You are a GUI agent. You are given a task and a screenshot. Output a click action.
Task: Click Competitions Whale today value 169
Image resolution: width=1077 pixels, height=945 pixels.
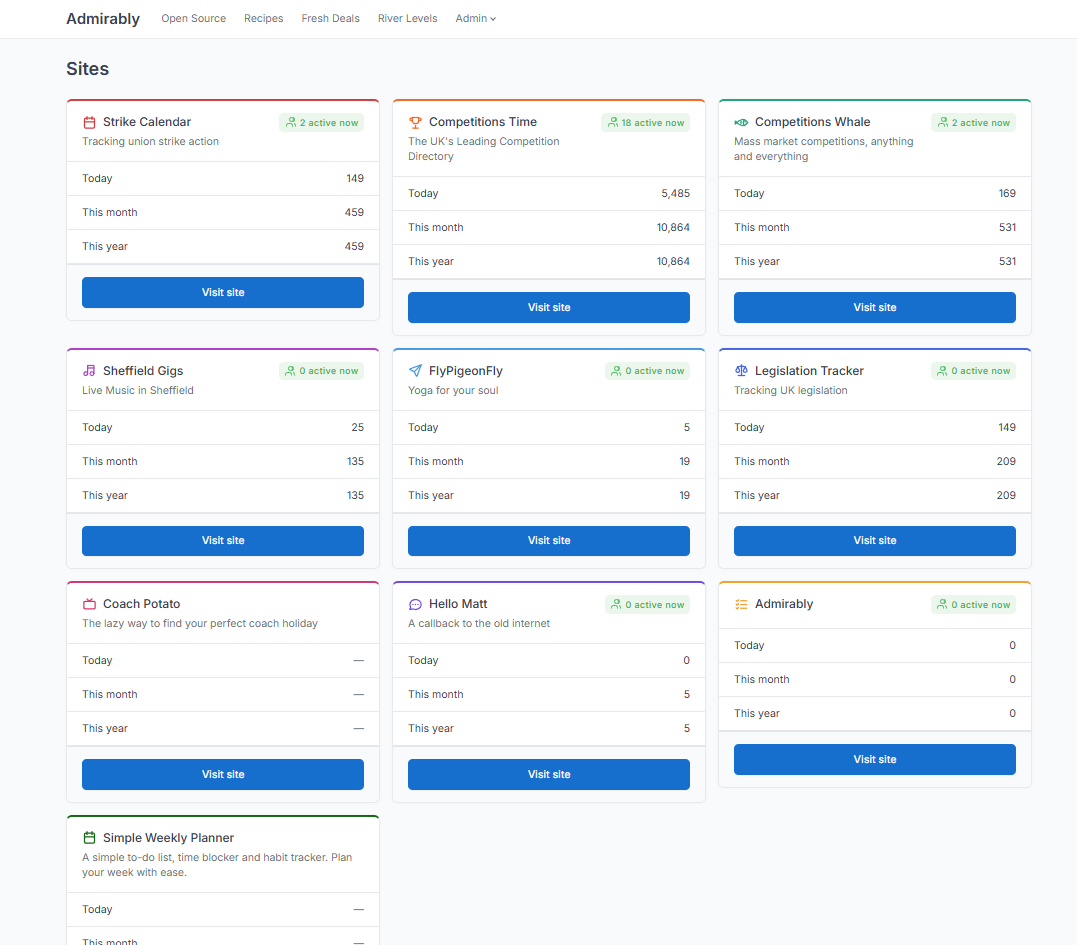[1007, 194]
